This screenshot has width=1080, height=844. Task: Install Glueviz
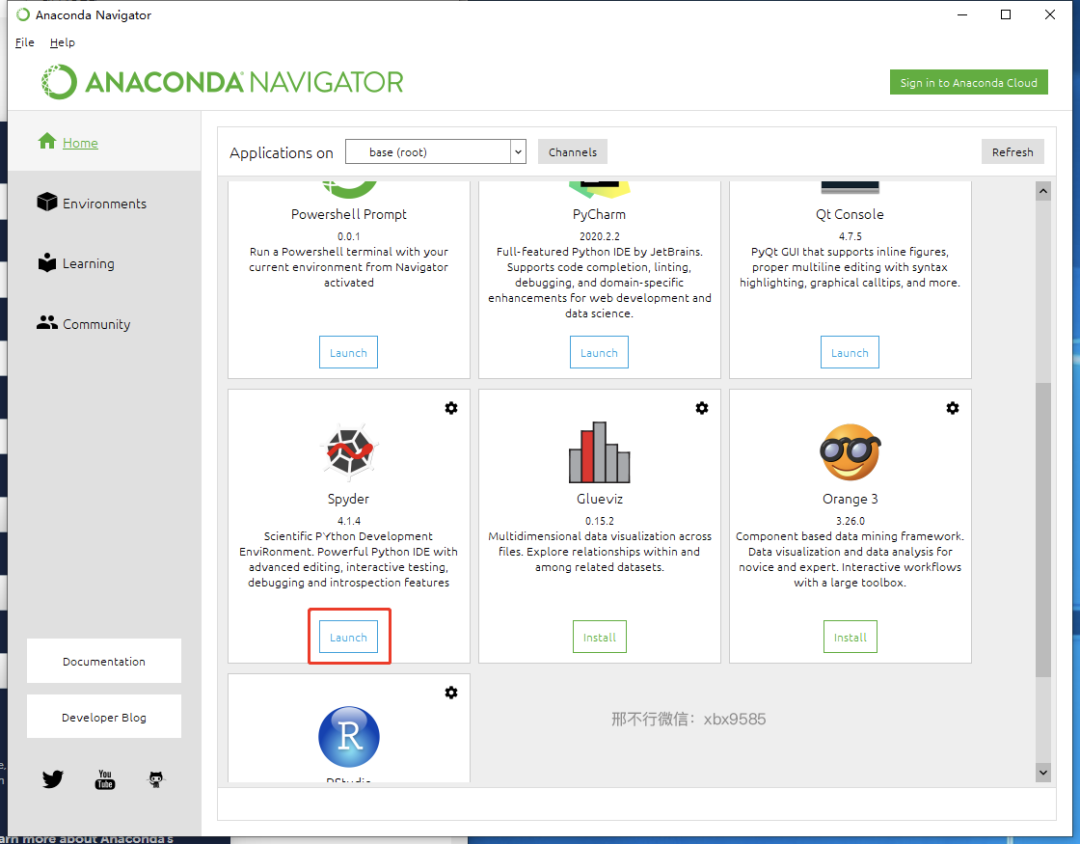pos(599,637)
